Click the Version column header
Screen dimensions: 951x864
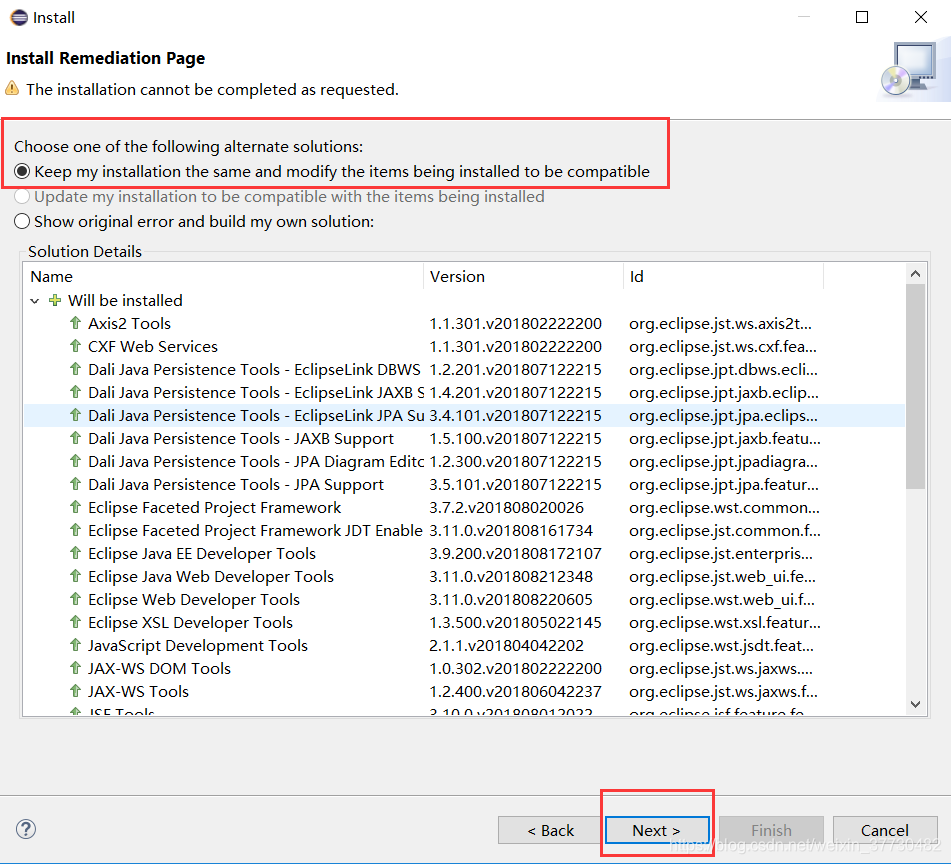tap(523, 276)
